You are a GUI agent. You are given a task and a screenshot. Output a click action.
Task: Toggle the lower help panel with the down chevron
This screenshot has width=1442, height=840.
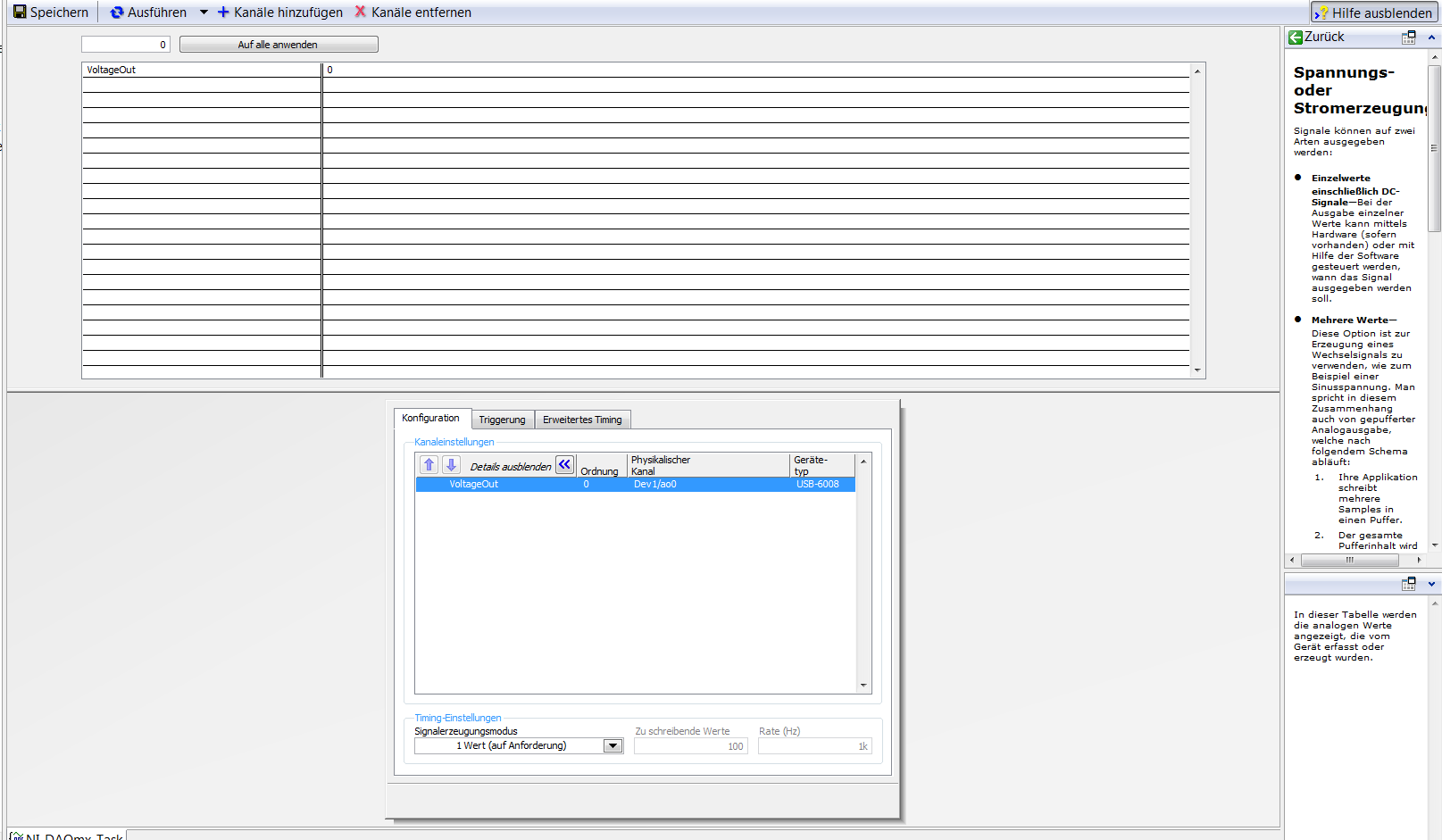tap(1432, 584)
